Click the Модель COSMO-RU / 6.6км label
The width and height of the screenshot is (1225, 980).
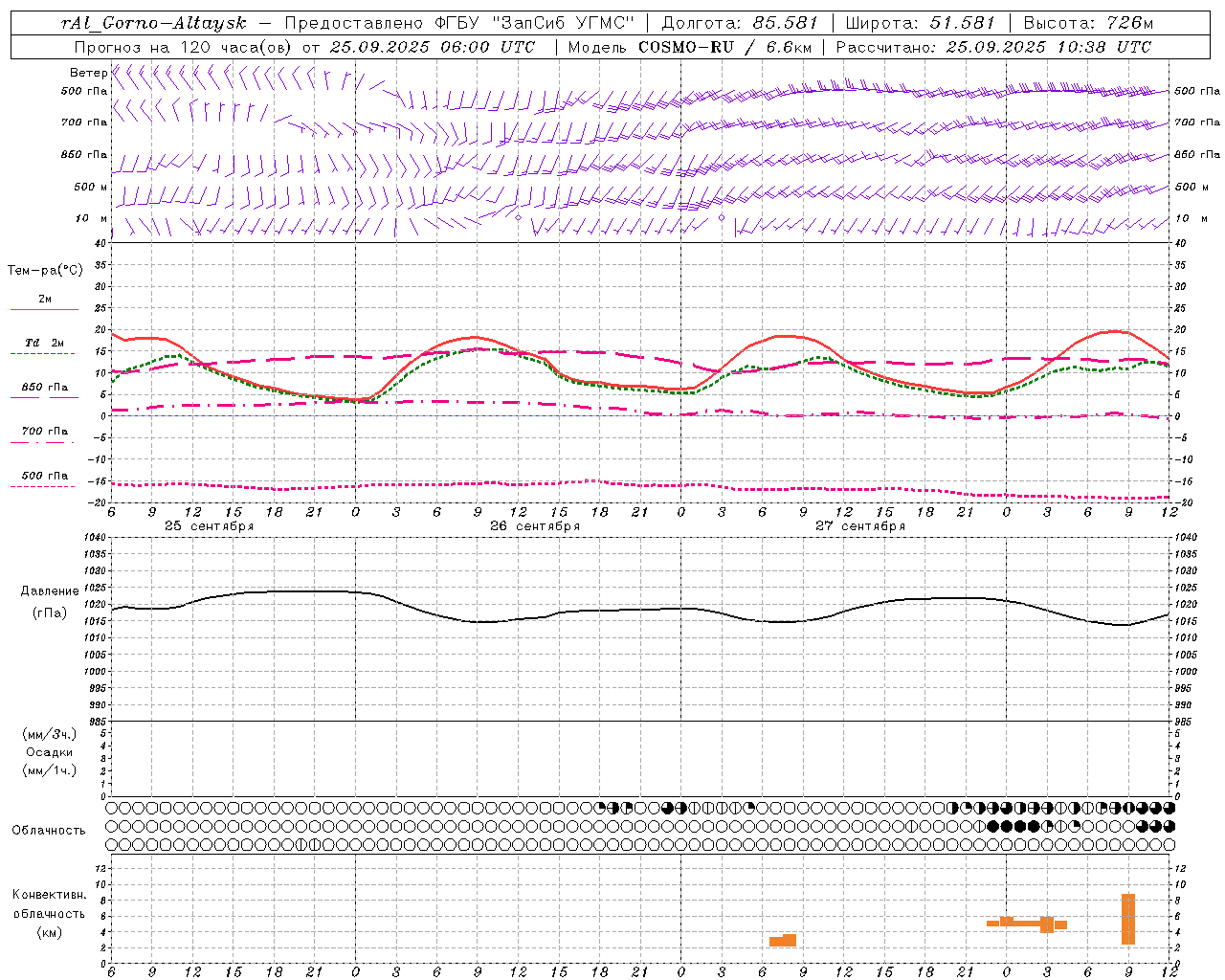[689, 47]
